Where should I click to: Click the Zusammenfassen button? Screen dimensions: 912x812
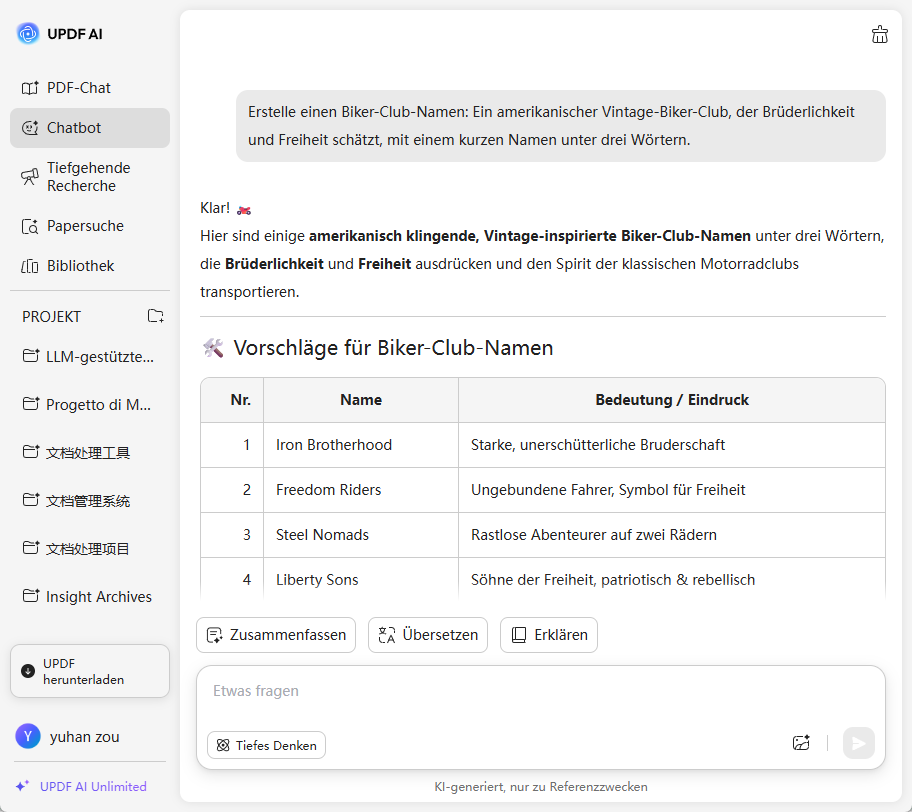point(276,635)
